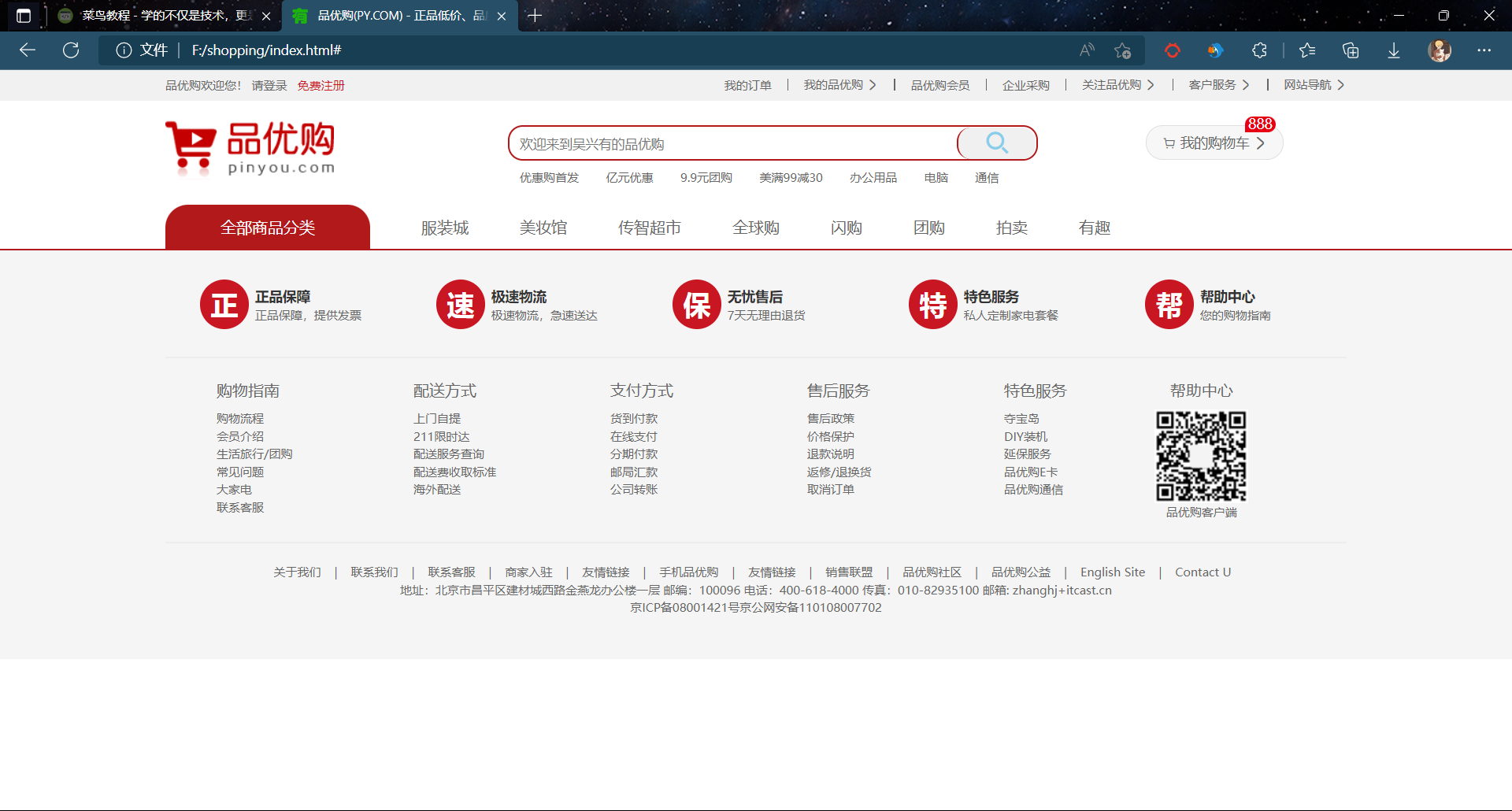Image resolution: width=1512 pixels, height=811 pixels.
Task: Click the magnifier search button
Action: (x=996, y=143)
